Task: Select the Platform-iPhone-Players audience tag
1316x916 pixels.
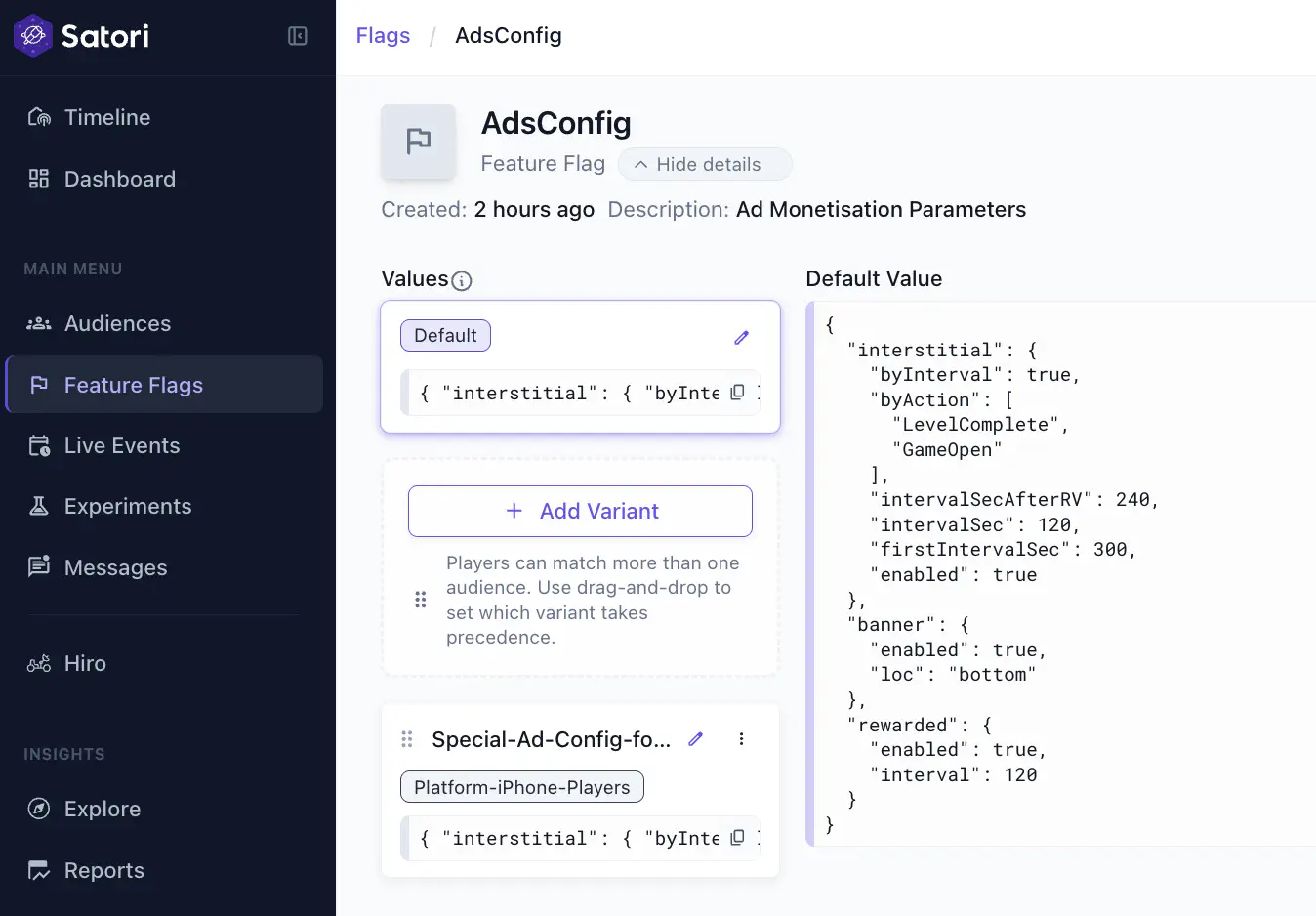Action: [x=521, y=786]
